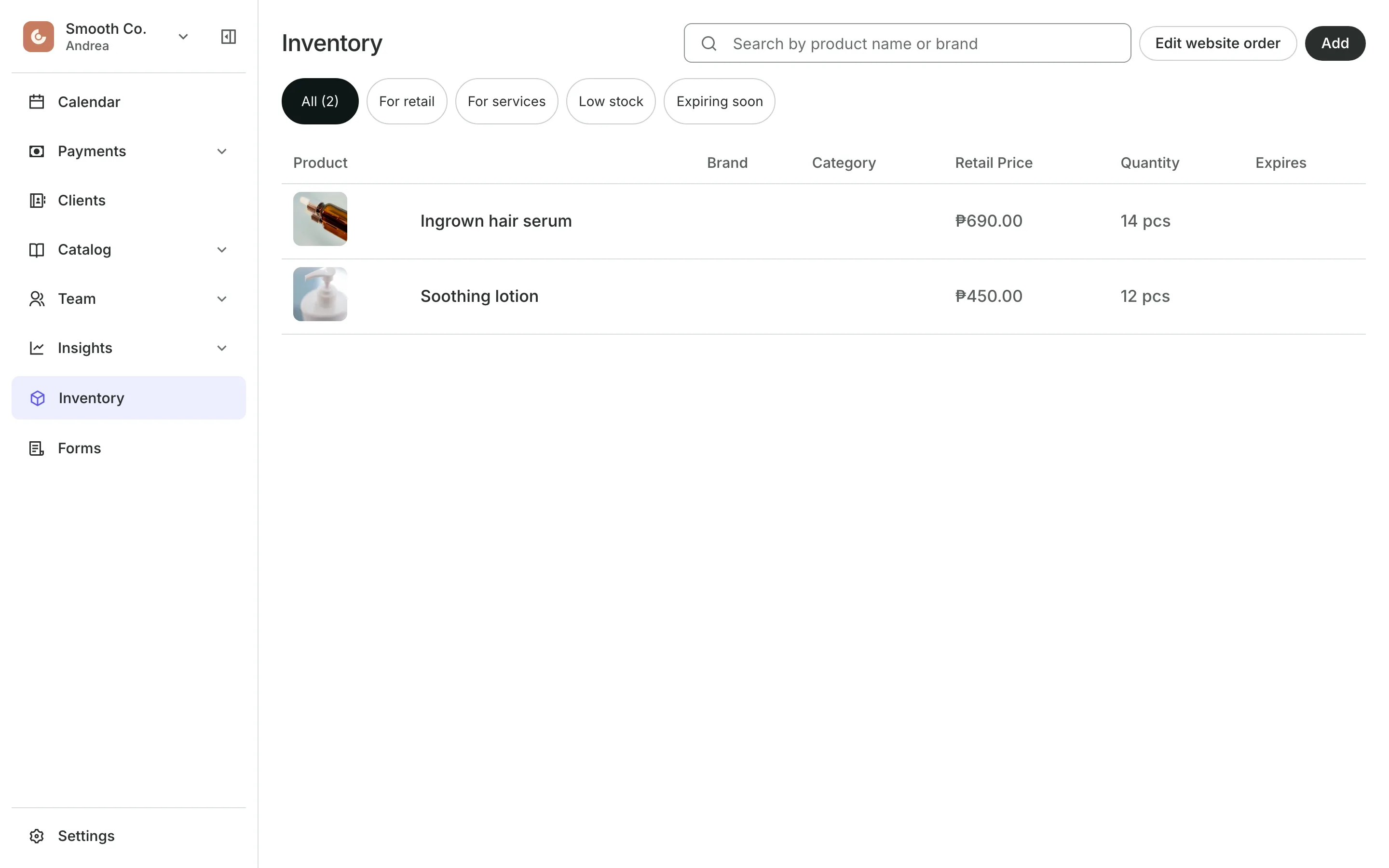Click the Add button

point(1335,43)
